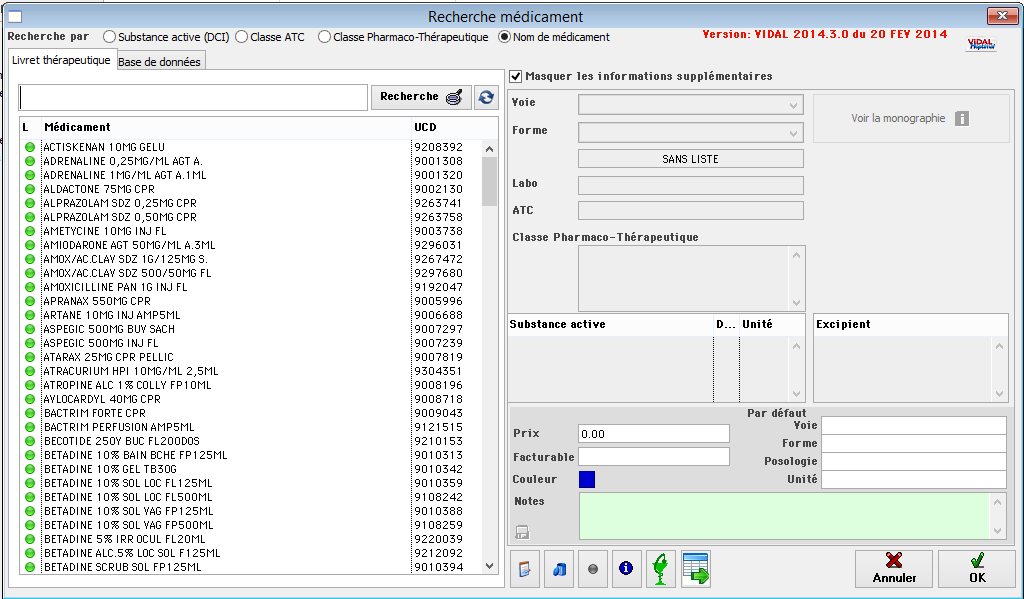Screen dimensions: 1024x599
Task: Click Voir la monographie button
Action: tap(911, 118)
